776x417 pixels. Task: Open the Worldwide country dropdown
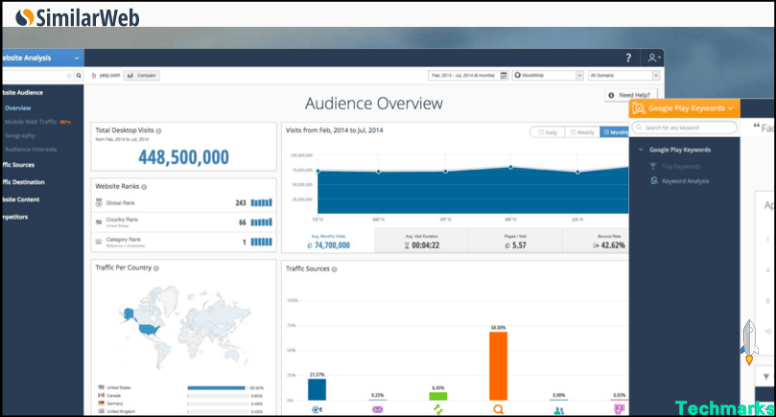pyautogui.click(x=547, y=75)
